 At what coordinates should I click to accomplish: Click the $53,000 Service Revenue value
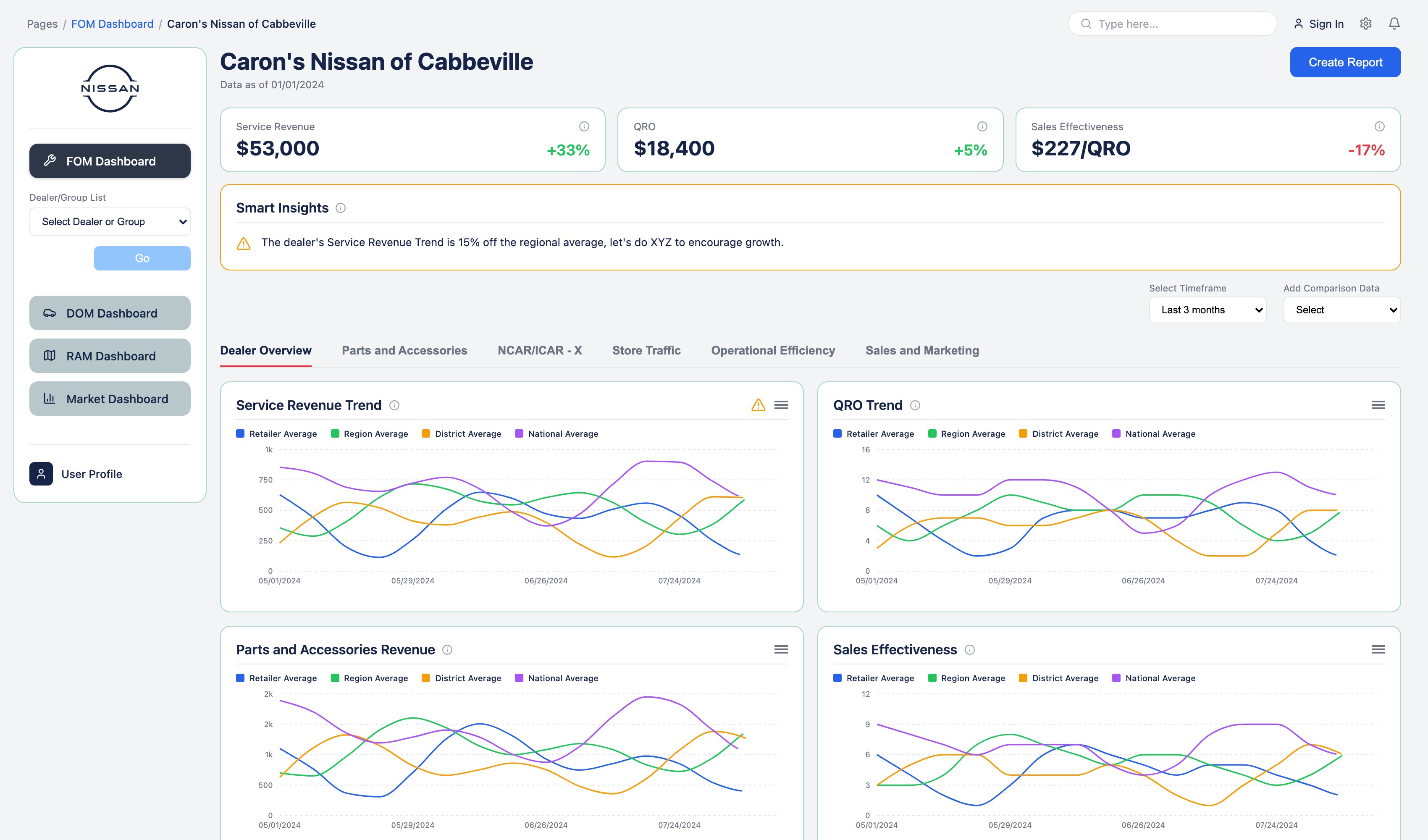click(x=278, y=149)
